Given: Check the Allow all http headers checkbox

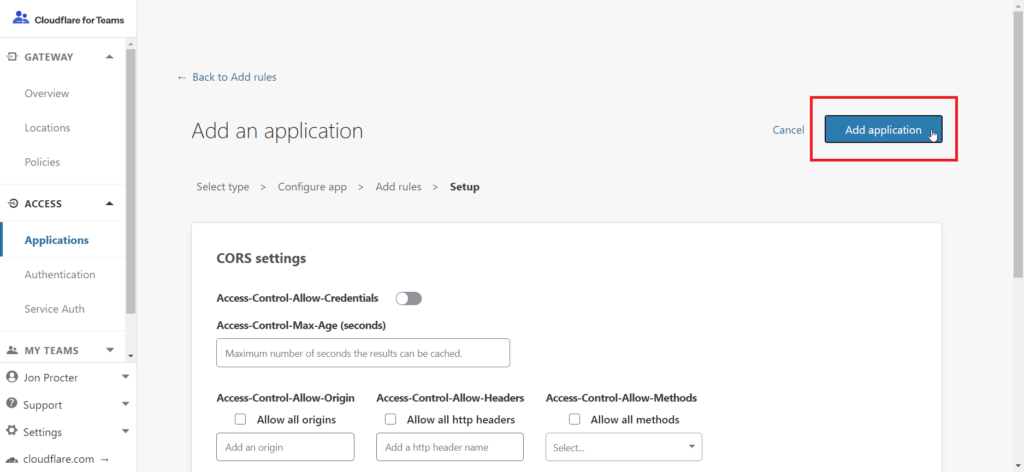Looking at the screenshot, I should coord(391,419).
